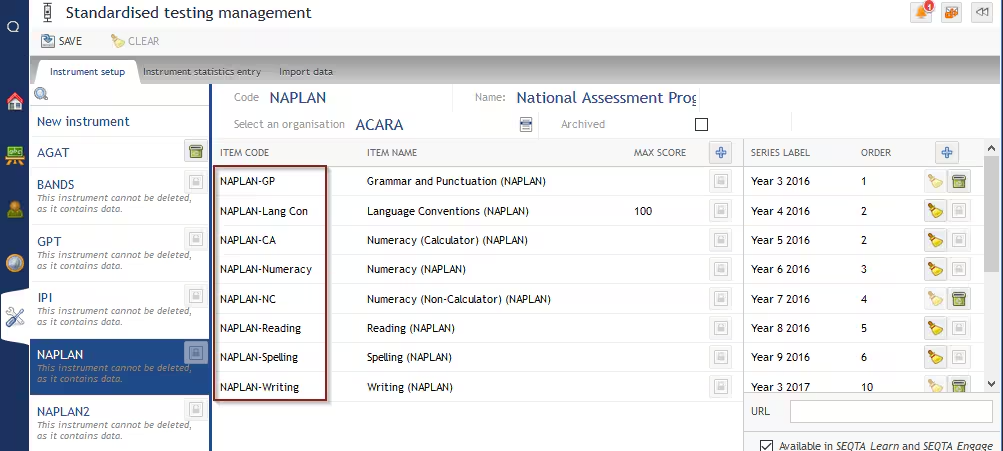Open the globe icon in left sidebar
Image resolution: width=1003 pixels, height=451 pixels.
(x=15, y=263)
